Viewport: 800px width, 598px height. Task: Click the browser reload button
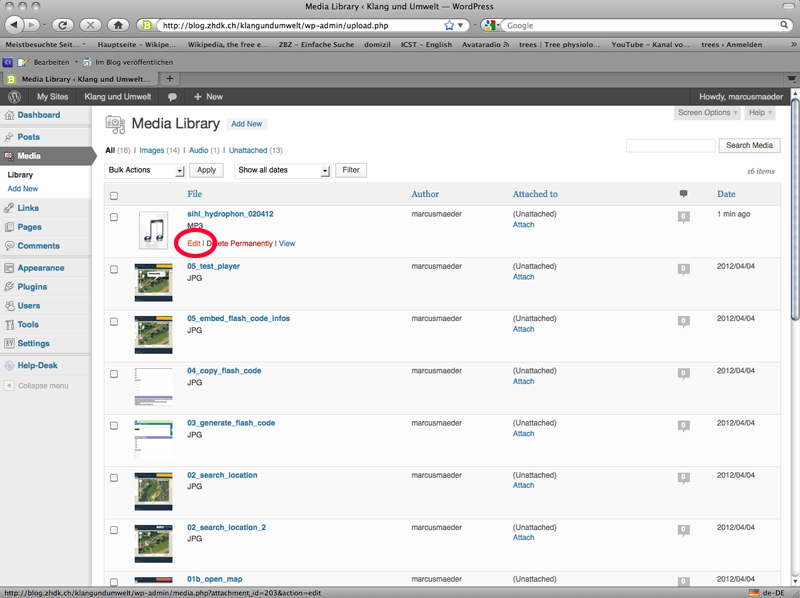coord(63,24)
